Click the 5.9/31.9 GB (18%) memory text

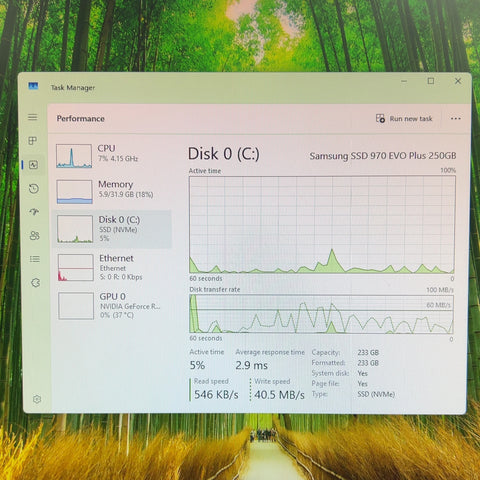click(x=126, y=194)
